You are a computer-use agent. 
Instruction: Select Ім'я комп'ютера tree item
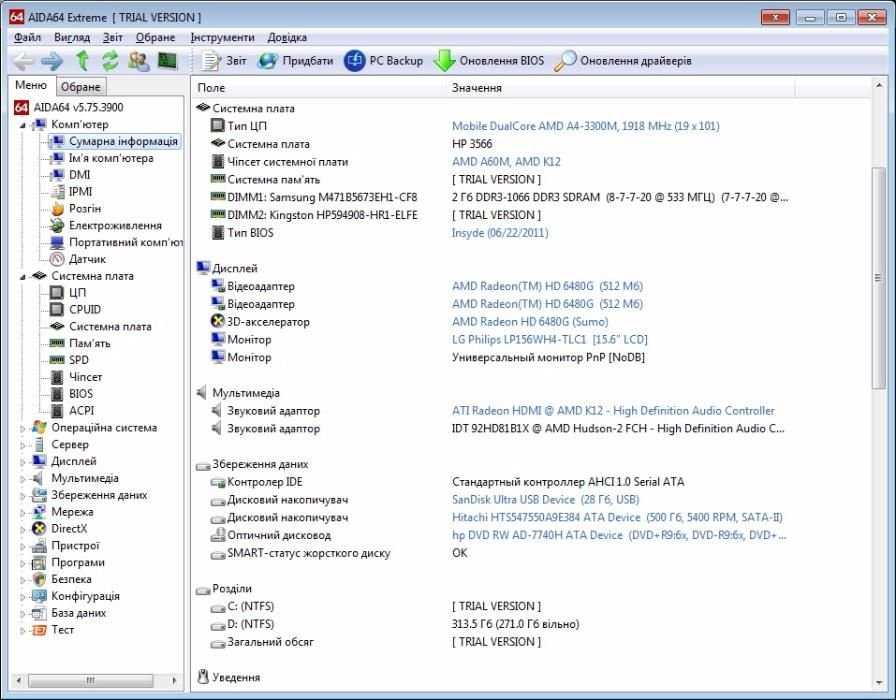click(x=111, y=158)
